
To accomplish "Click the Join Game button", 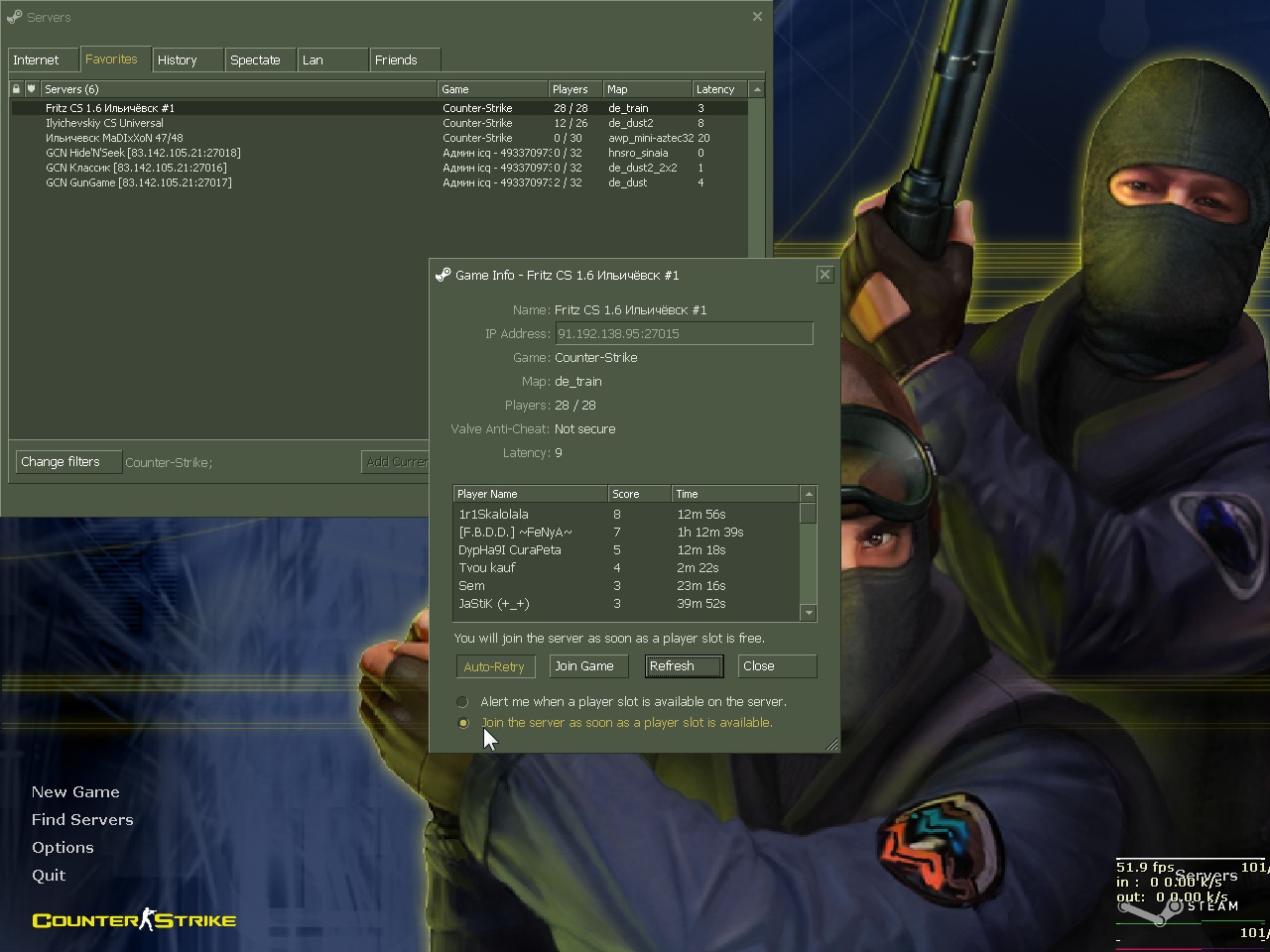I will [589, 666].
